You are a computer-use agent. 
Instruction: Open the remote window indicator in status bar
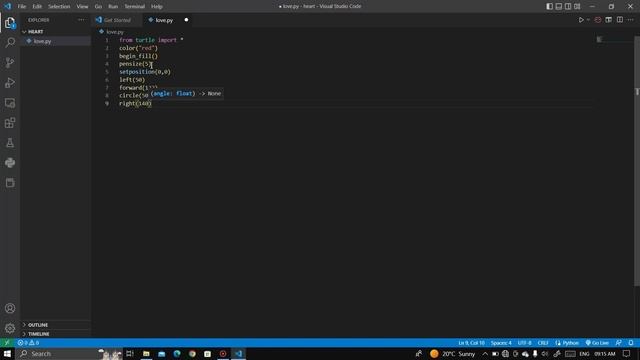7,343
